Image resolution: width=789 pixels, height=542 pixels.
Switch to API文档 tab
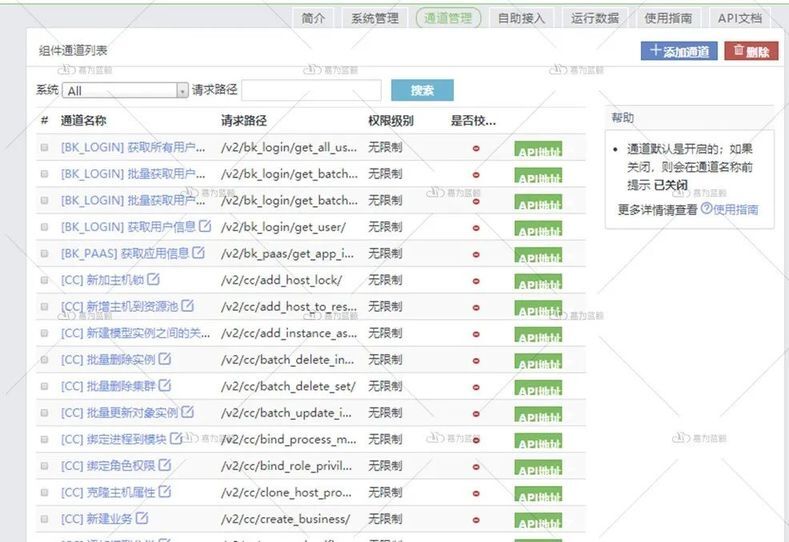[x=739, y=18]
